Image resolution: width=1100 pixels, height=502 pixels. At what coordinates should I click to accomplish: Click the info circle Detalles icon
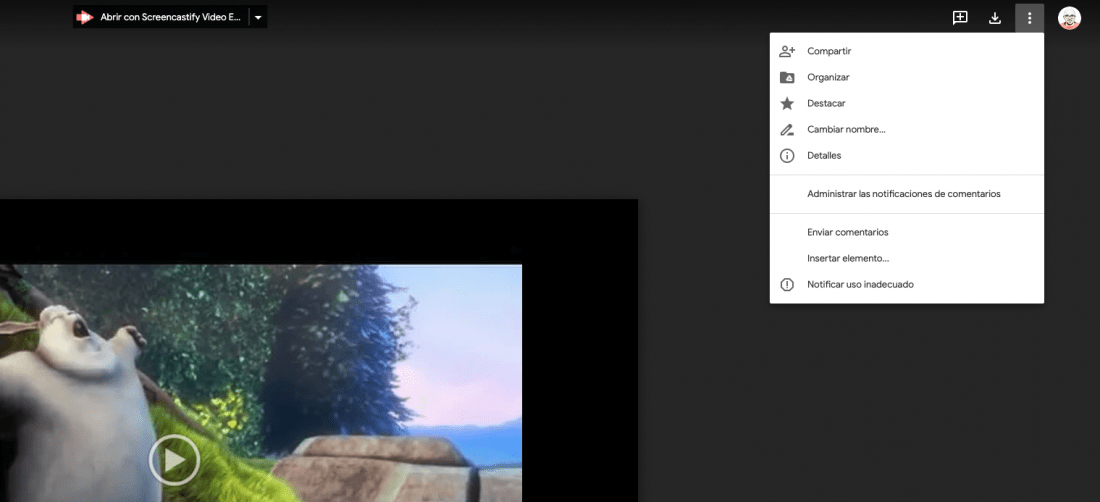pyautogui.click(x=787, y=156)
